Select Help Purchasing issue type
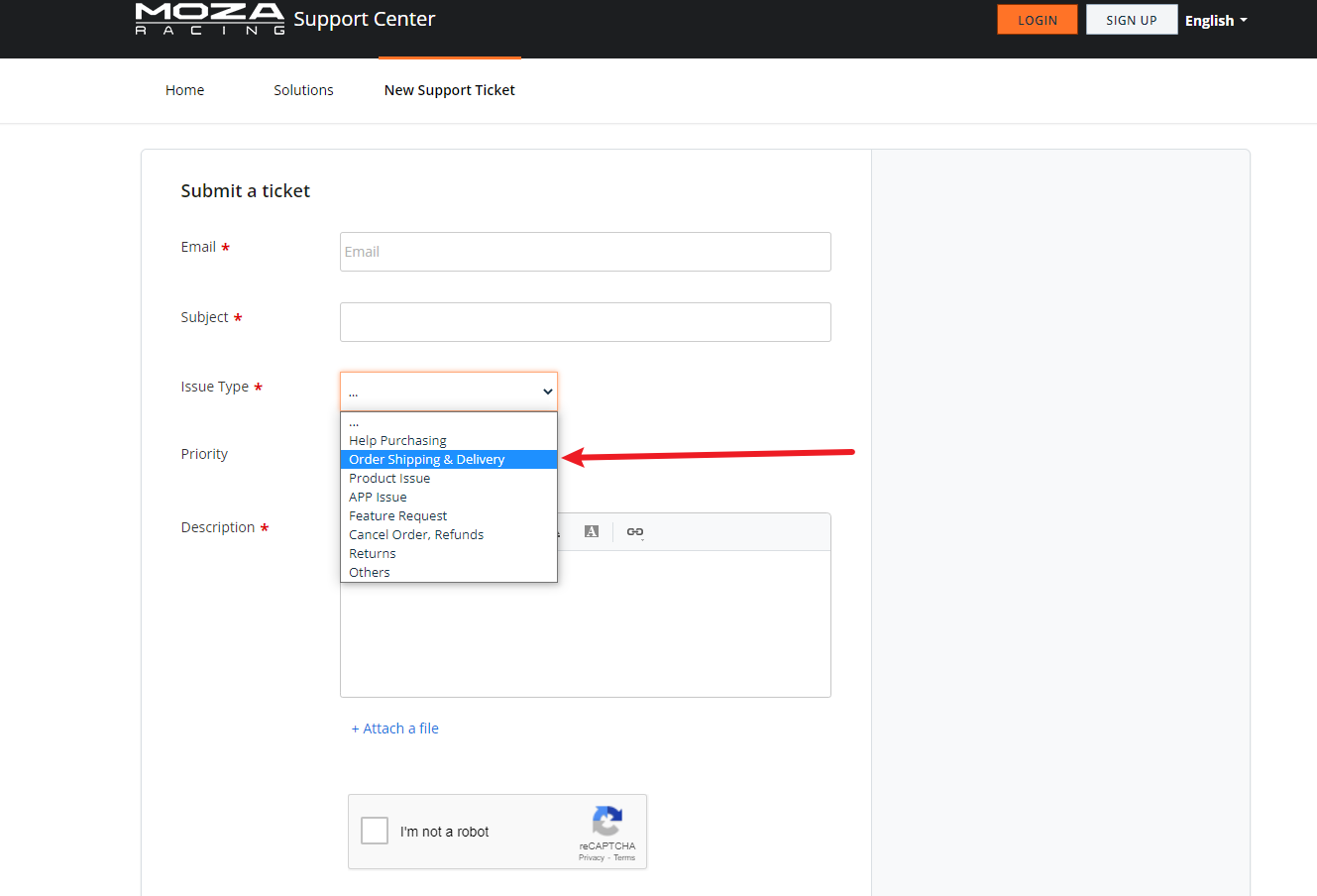This screenshot has width=1317, height=896. point(397,441)
